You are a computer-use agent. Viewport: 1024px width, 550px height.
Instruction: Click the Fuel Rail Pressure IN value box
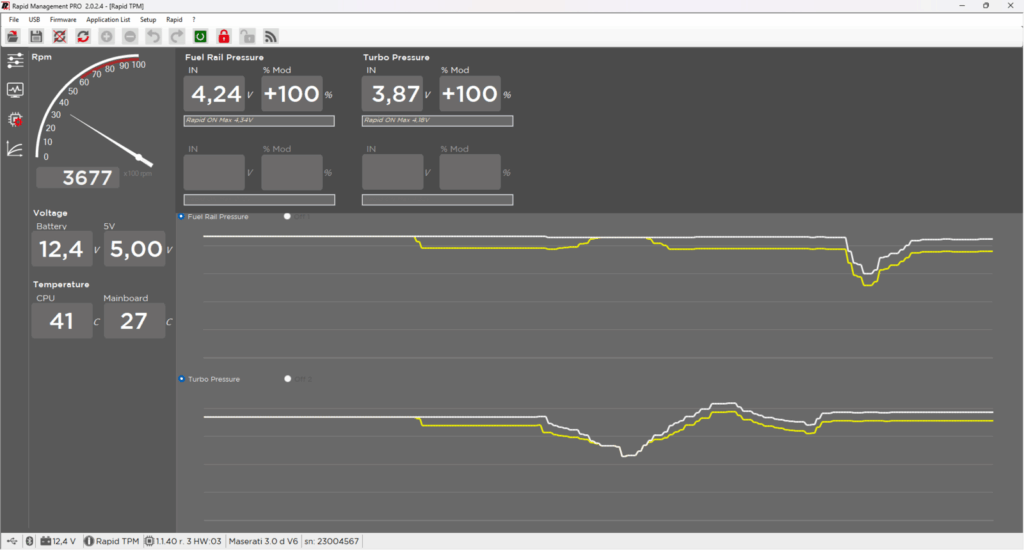214,94
